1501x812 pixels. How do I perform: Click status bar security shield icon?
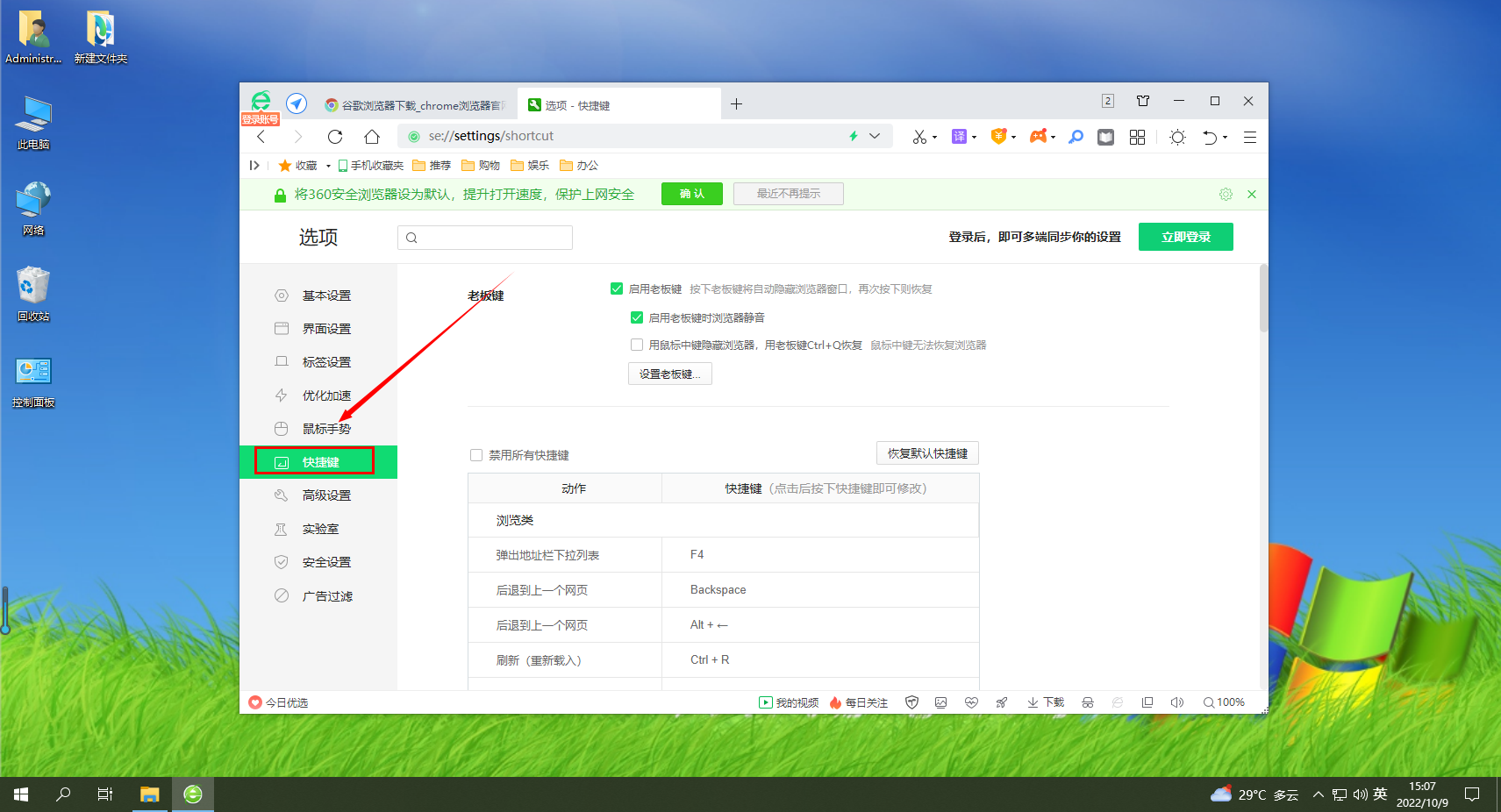[x=911, y=702]
